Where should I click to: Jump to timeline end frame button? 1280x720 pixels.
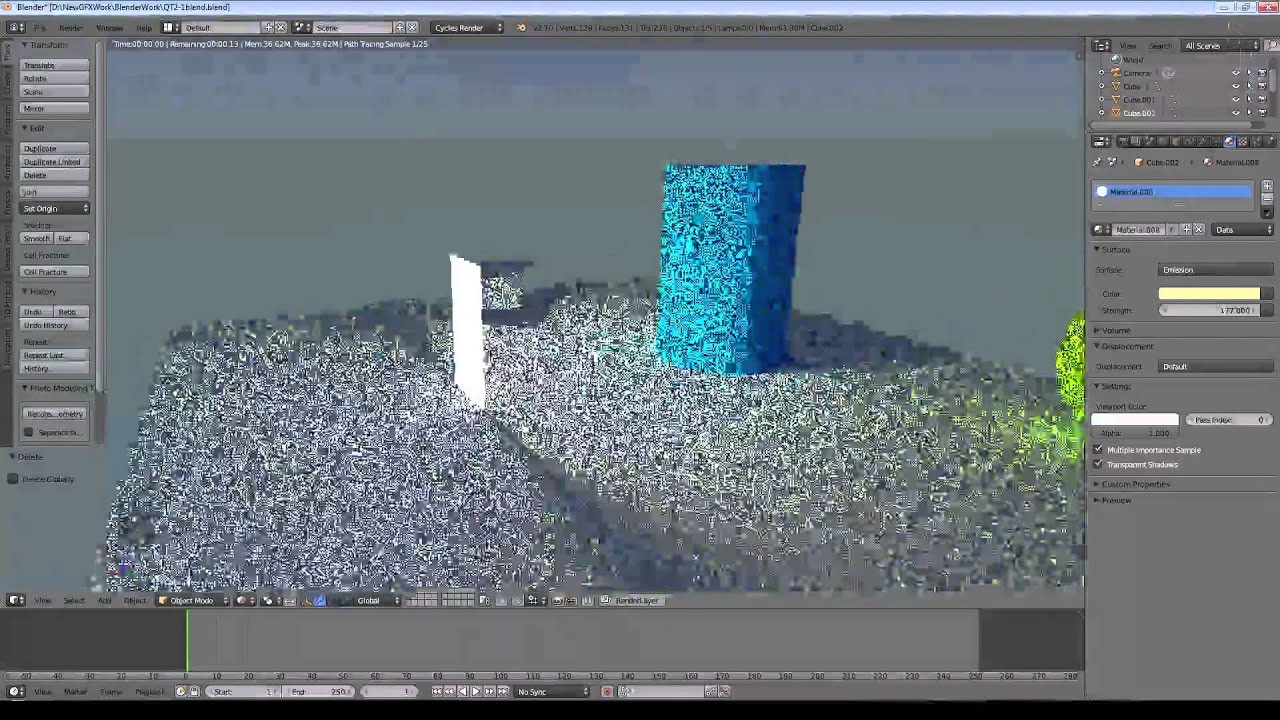[503, 691]
